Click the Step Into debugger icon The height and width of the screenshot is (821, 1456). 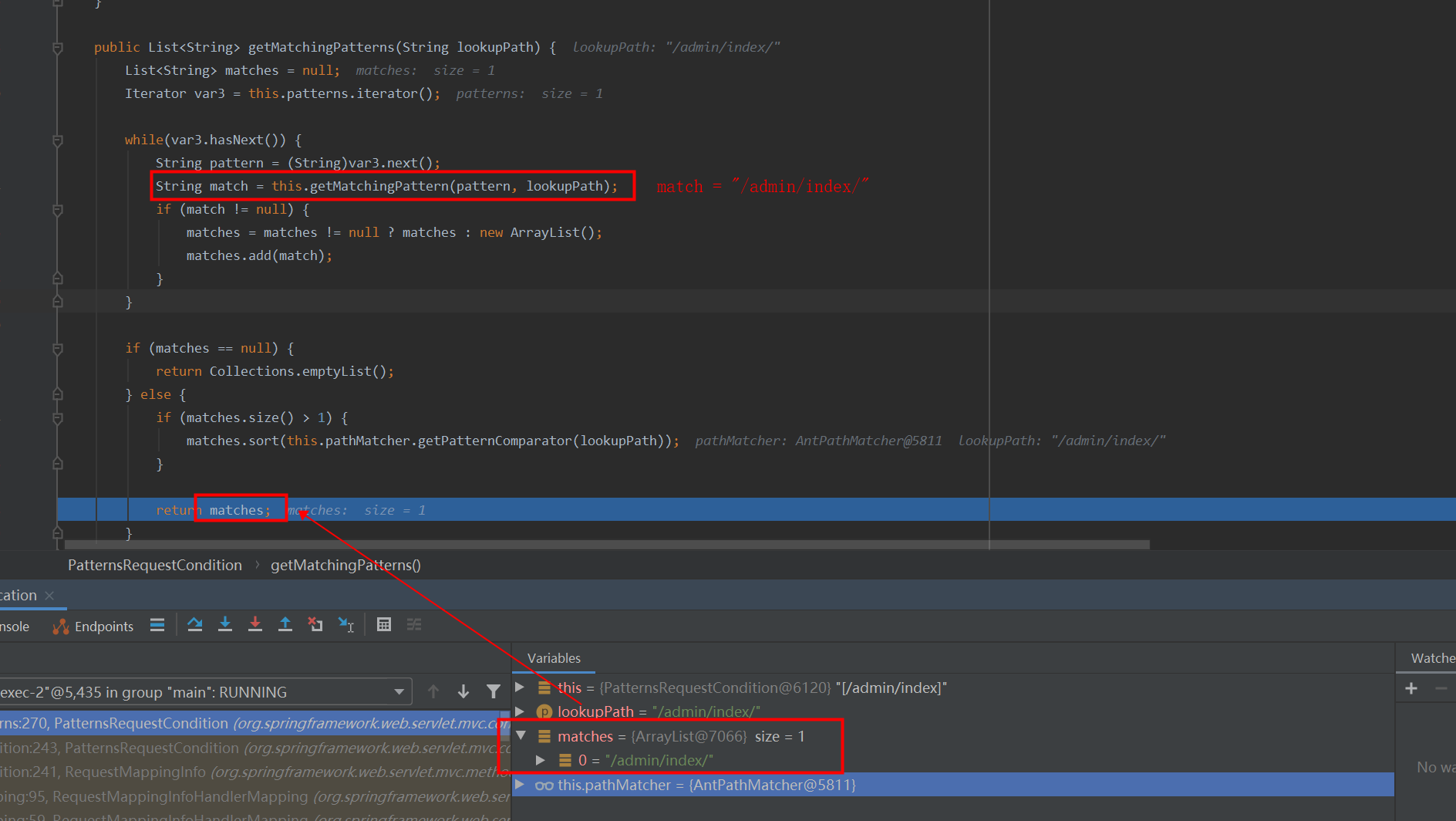(x=225, y=625)
